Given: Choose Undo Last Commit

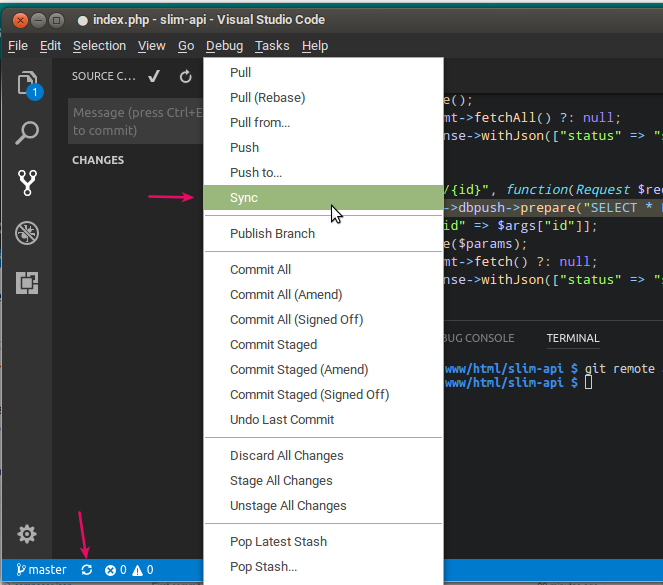Looking at the screenshot, I should click(282, 420).
